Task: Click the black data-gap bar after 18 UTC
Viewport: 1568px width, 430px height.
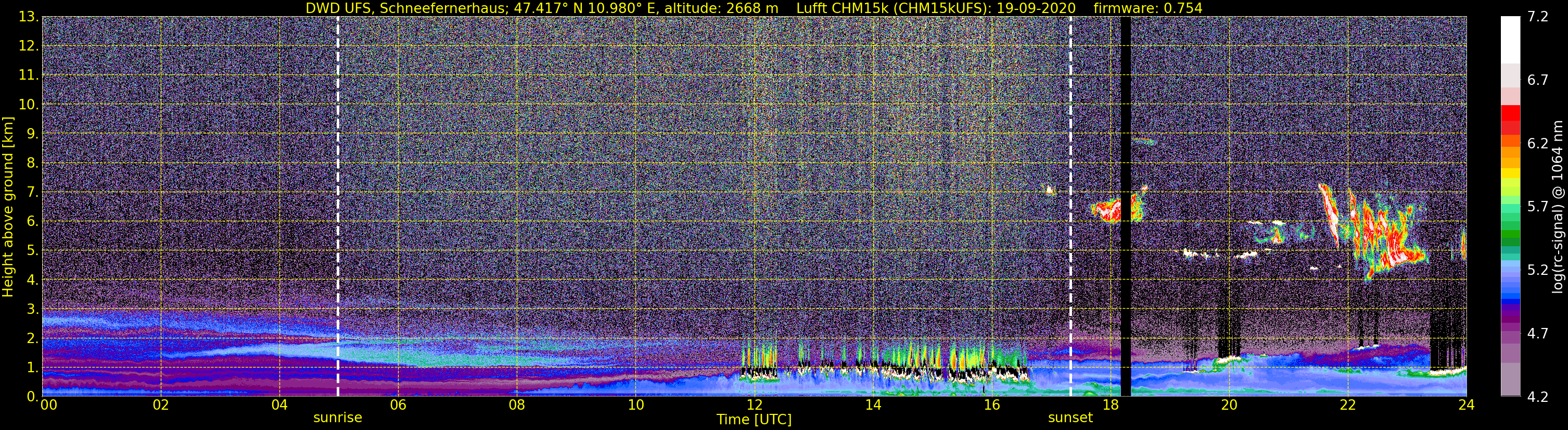Action: pos(1126,207)
